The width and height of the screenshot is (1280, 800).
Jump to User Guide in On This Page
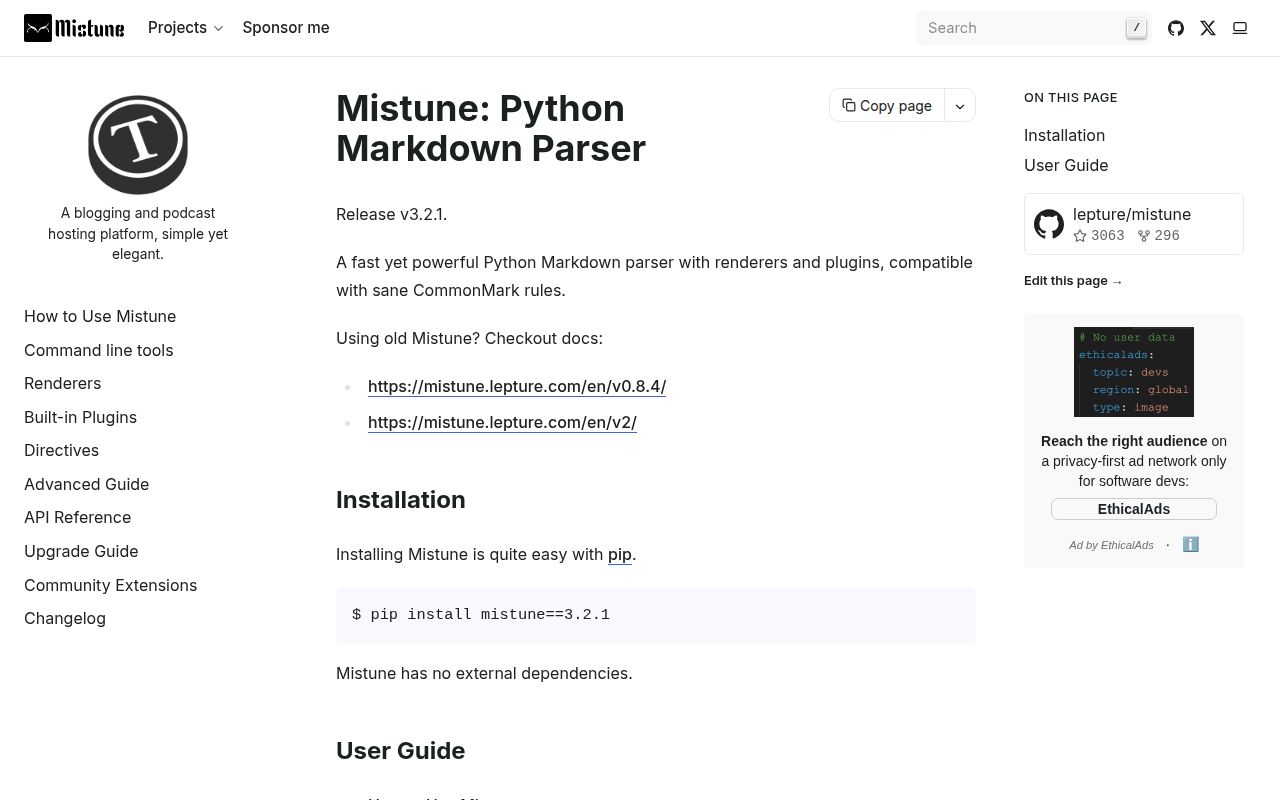[x=1066, y=165]
